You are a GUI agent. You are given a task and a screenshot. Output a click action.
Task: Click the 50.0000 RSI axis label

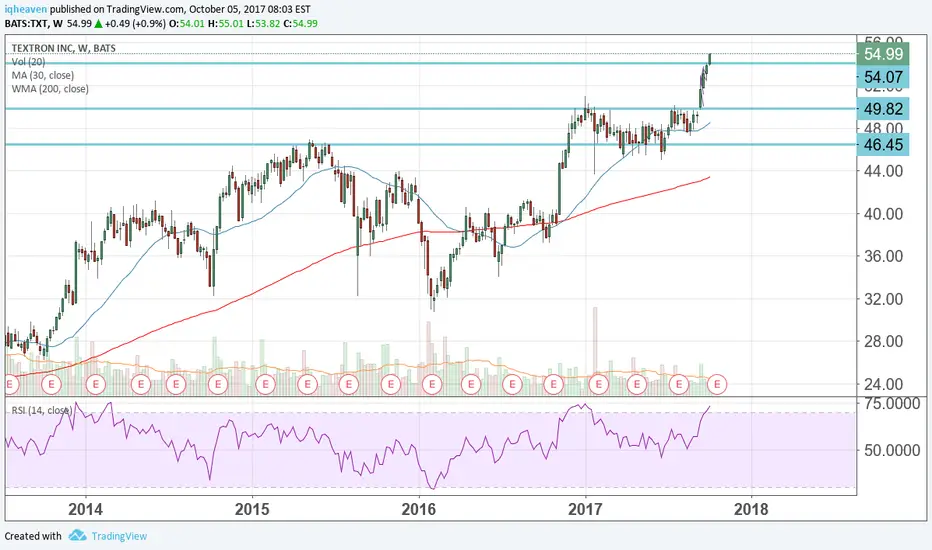(892, 451)
